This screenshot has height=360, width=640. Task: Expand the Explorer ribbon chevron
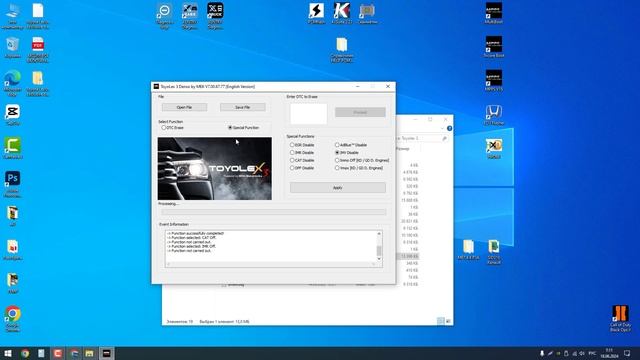[442, 129]
